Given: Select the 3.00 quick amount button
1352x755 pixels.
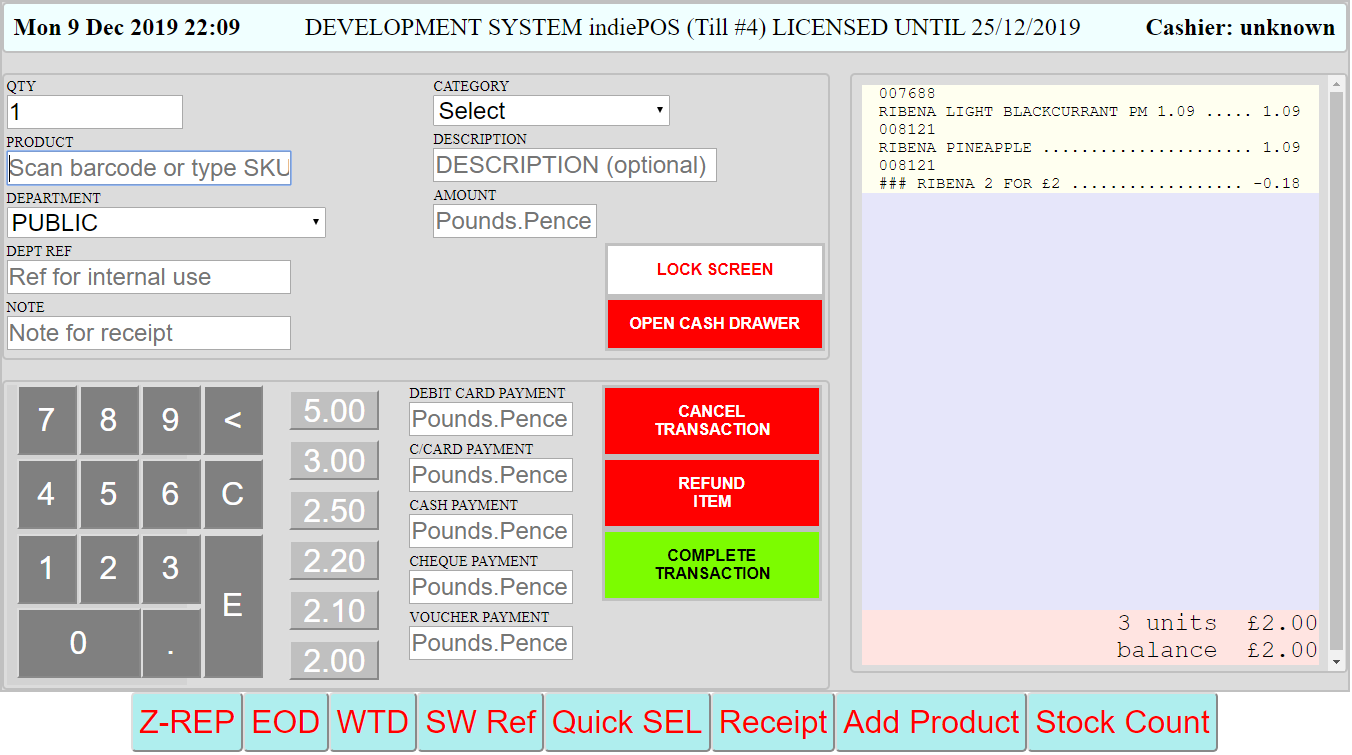Looking at the screenshot, I should click(x=334, y=461).
